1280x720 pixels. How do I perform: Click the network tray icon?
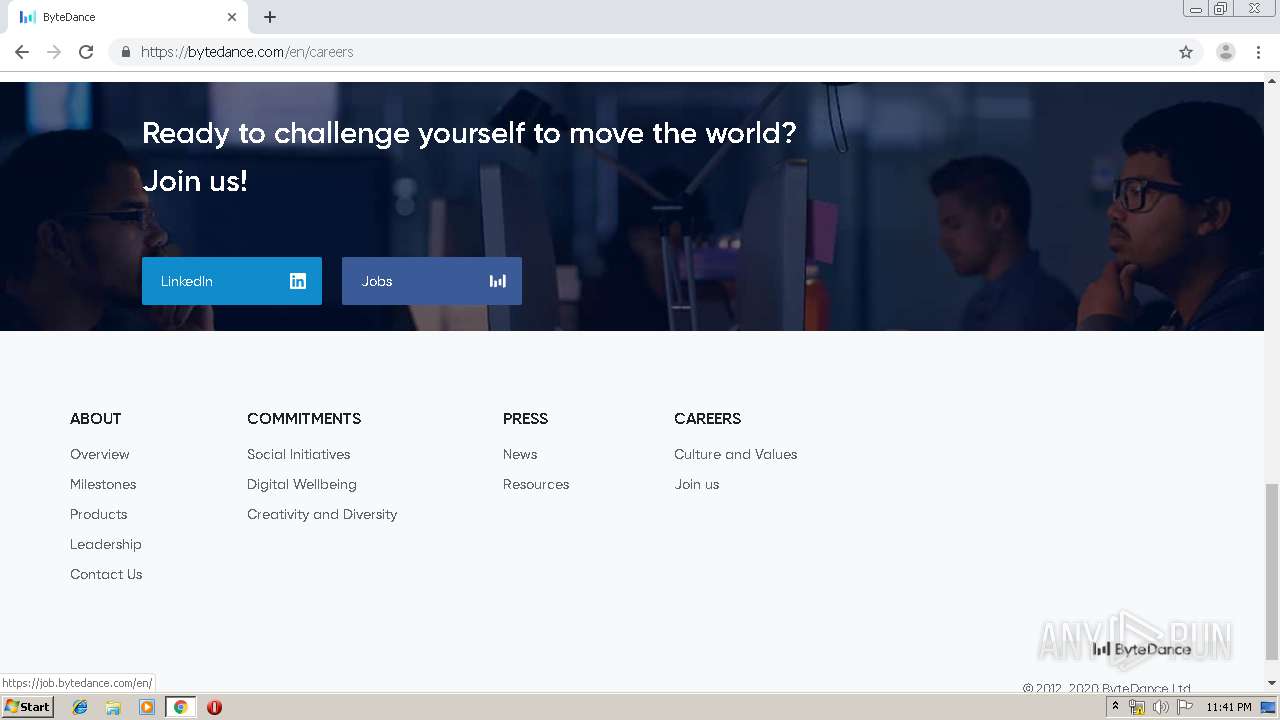[1136, 707]
